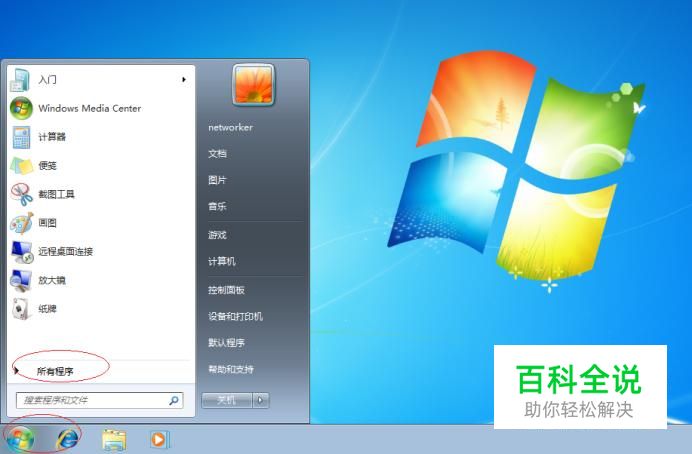Open the 计算器 calculator icon
Viewport: 692px width, 454px height.
21,137
